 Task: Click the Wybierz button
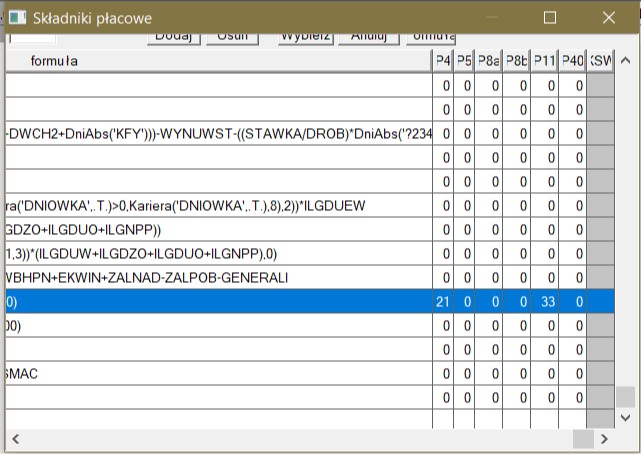point(304,36)
